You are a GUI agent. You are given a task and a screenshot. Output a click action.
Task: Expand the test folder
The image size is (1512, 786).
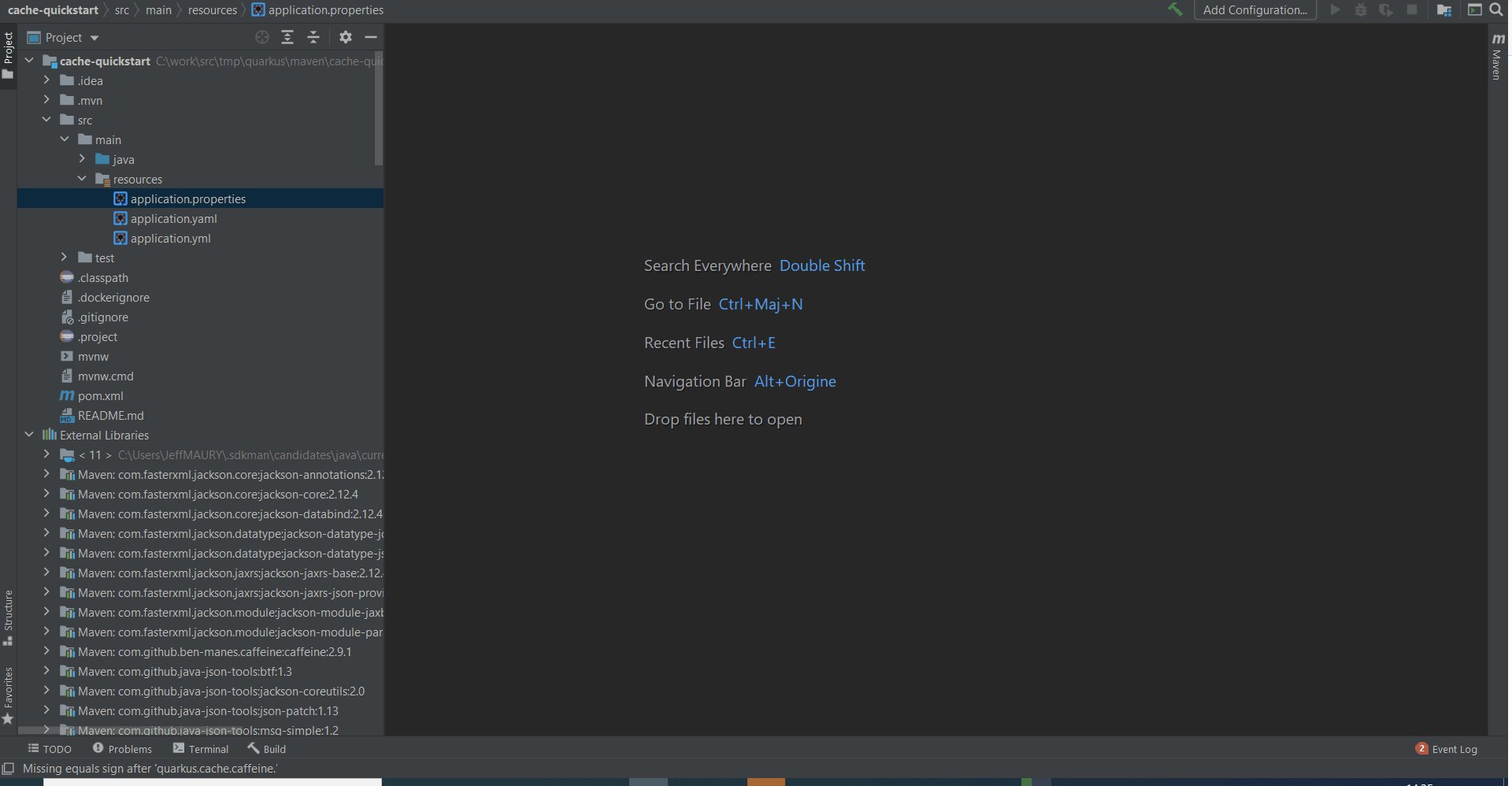pyautogui.click(x=64, y=258)
